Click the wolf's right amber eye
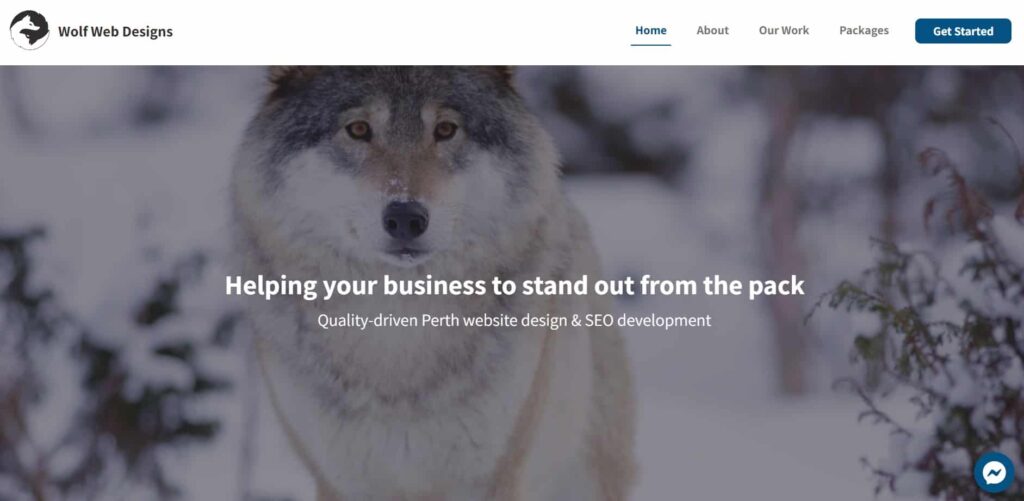The height and width of the screenshot is (501, 1024). point(445,131)
